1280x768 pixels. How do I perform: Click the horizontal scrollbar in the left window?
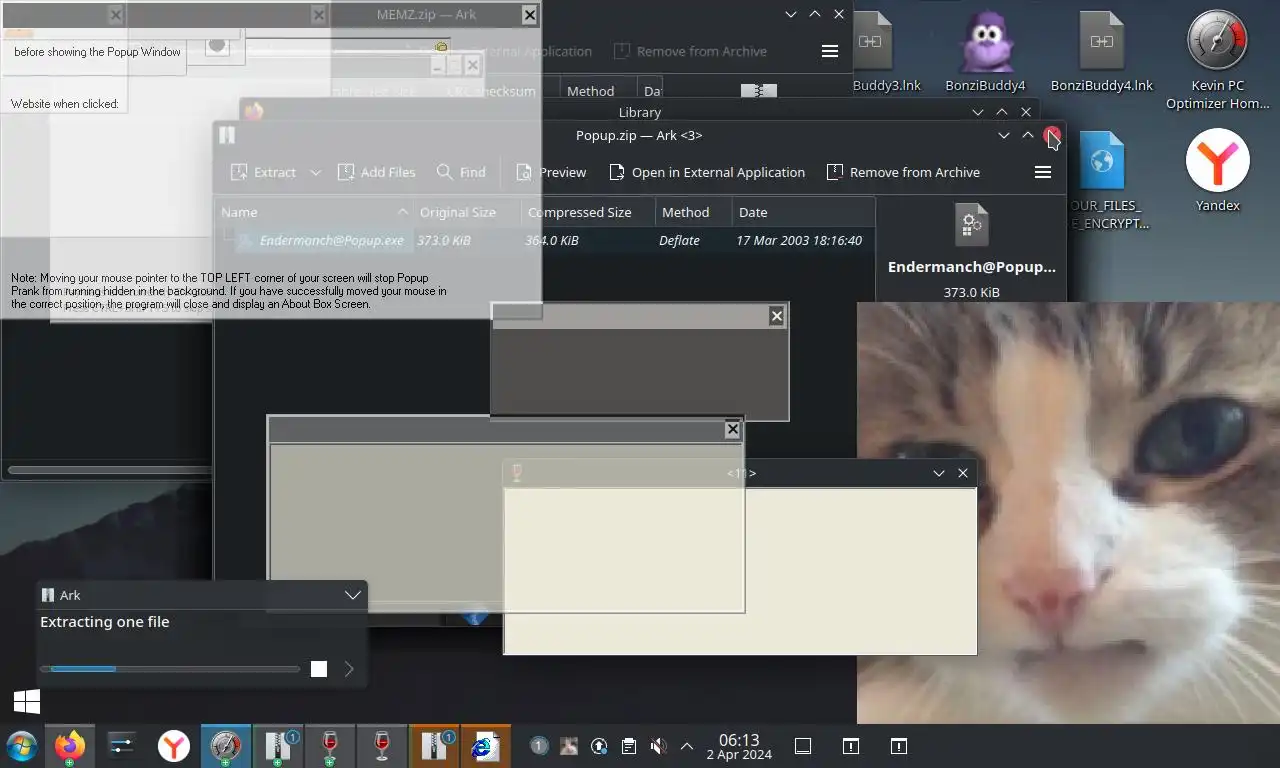(108, 469)
